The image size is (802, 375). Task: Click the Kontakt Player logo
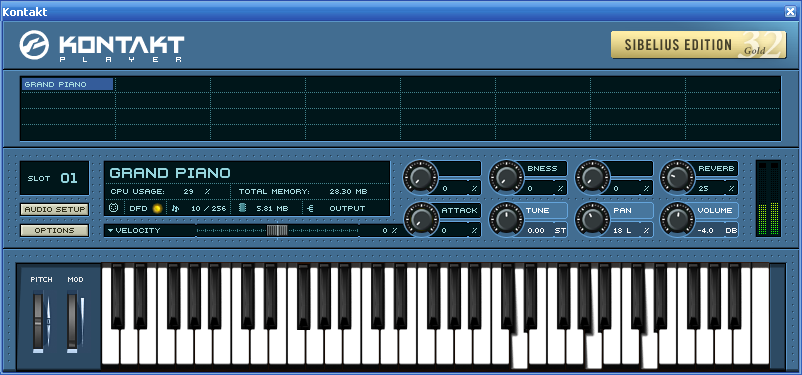point(102,46)
